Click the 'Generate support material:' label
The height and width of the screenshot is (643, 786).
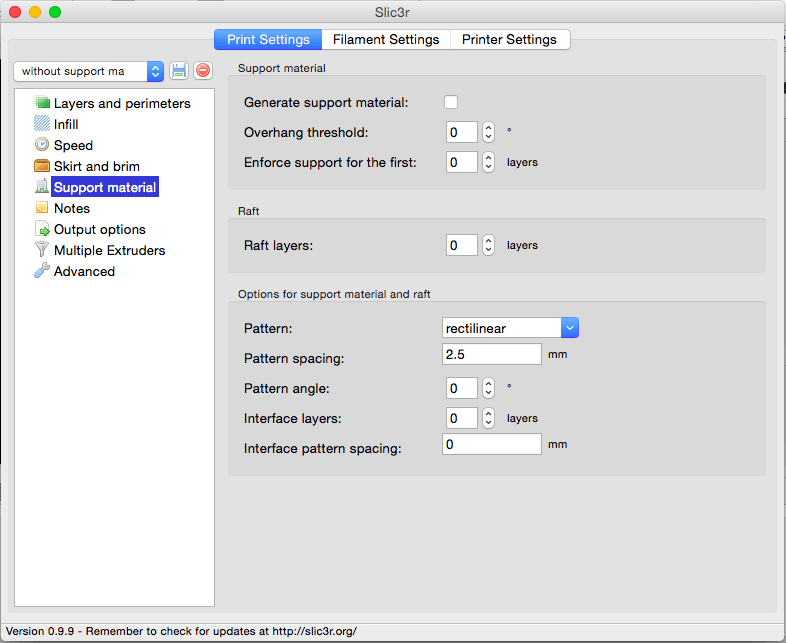326,102
